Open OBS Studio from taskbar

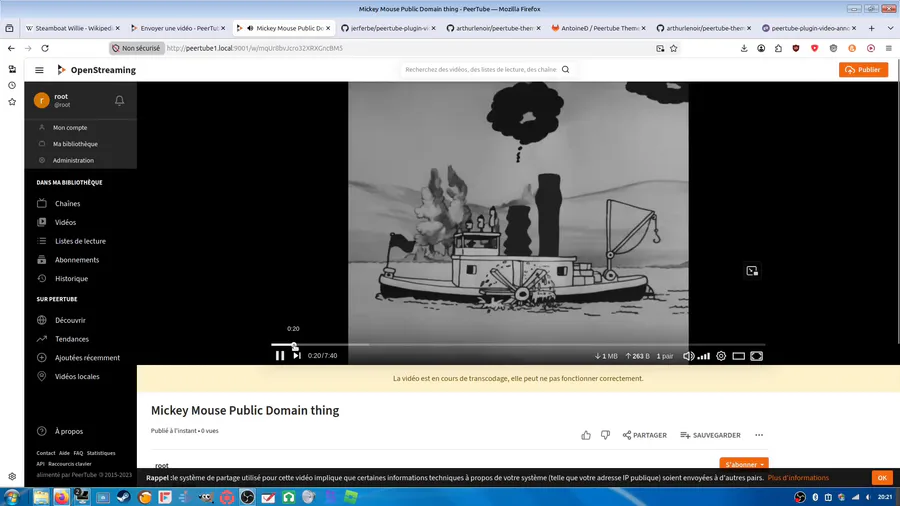[x=247, y=497]
